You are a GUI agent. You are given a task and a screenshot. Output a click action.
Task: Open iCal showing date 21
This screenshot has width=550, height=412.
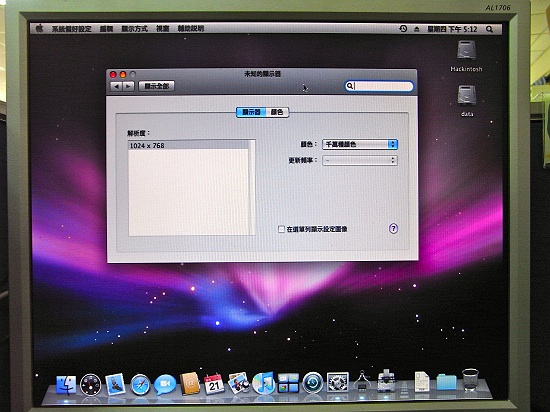(214, 384)
